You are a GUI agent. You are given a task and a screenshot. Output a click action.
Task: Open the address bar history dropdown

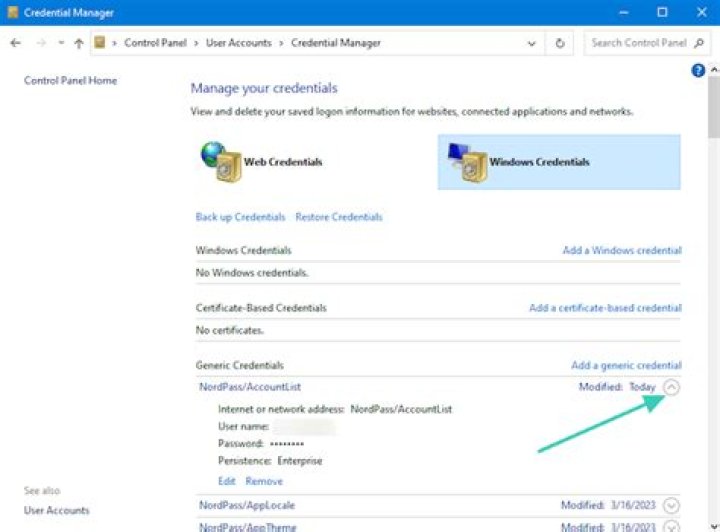pos(531,43)
